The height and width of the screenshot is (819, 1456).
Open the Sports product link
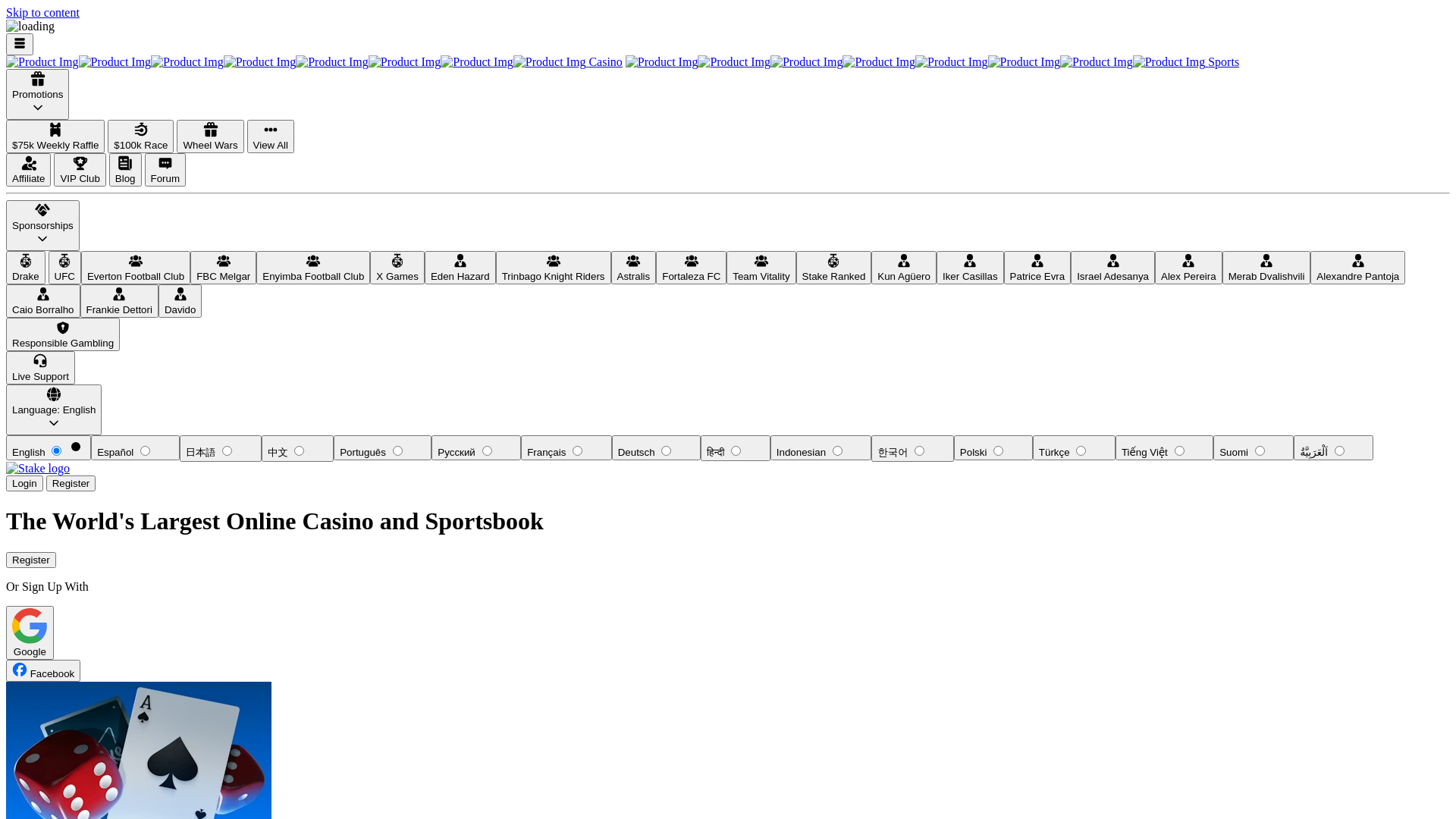pos(932,62)
